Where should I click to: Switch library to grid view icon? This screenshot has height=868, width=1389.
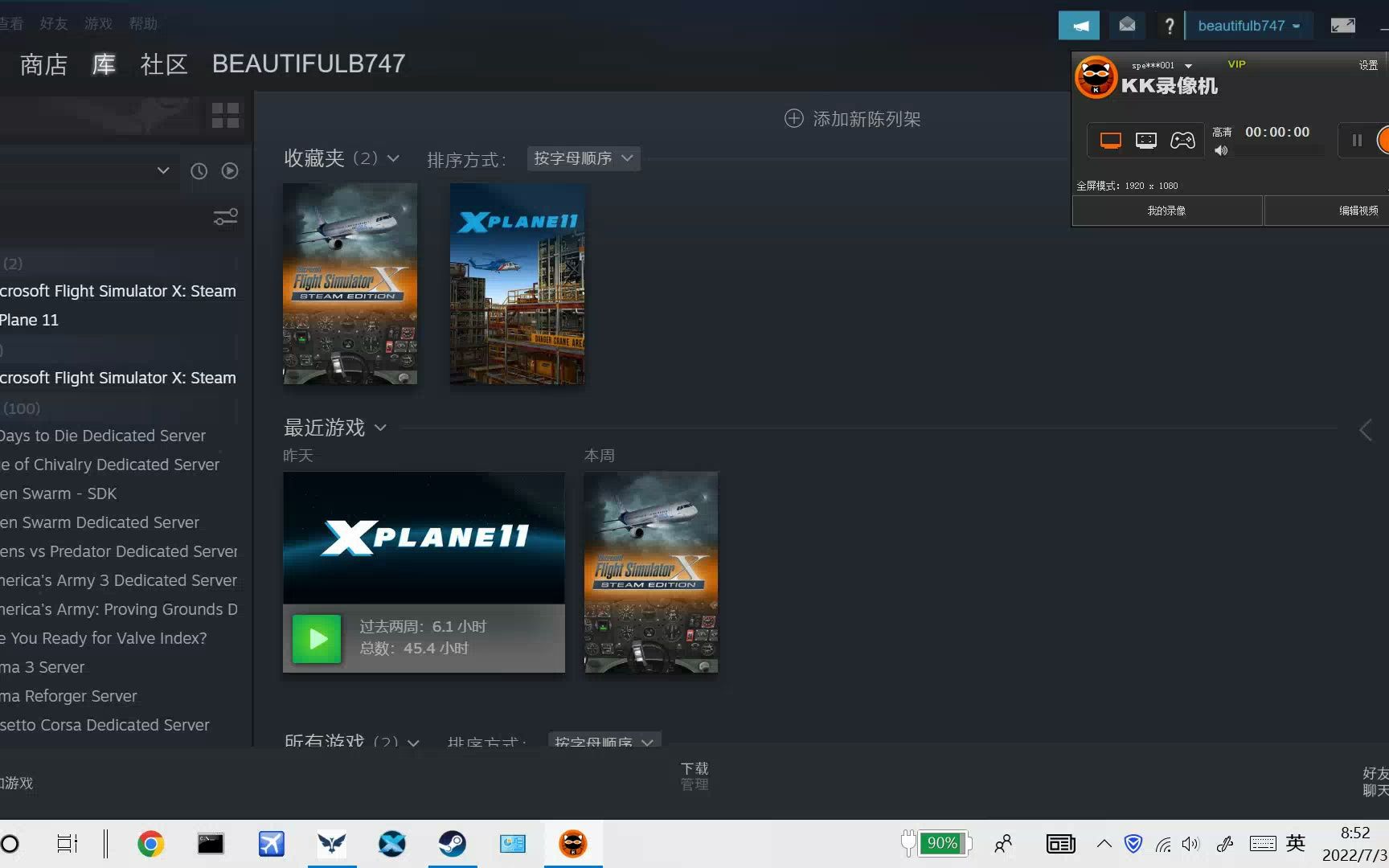pos(225,115)
